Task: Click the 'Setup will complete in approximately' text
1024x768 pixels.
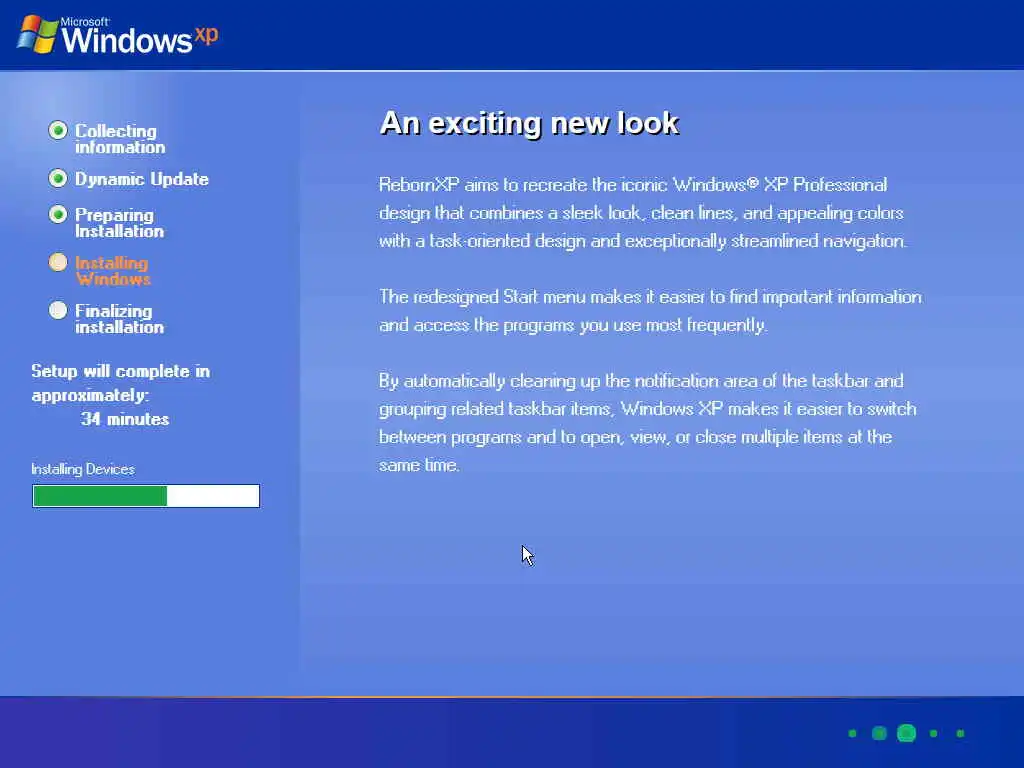Action: point(121,383)
